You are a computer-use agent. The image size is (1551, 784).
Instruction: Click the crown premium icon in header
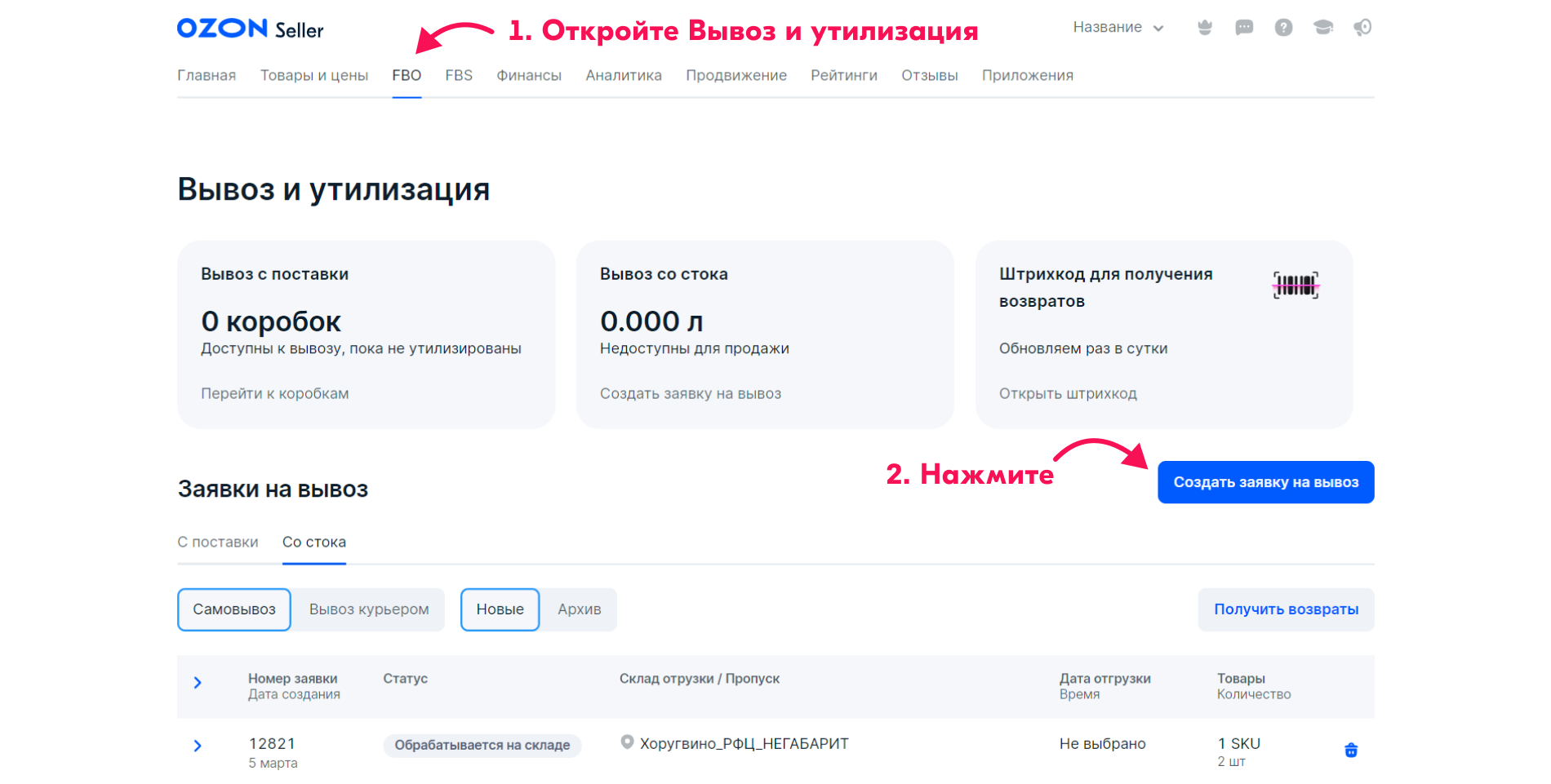[1204, 28]
